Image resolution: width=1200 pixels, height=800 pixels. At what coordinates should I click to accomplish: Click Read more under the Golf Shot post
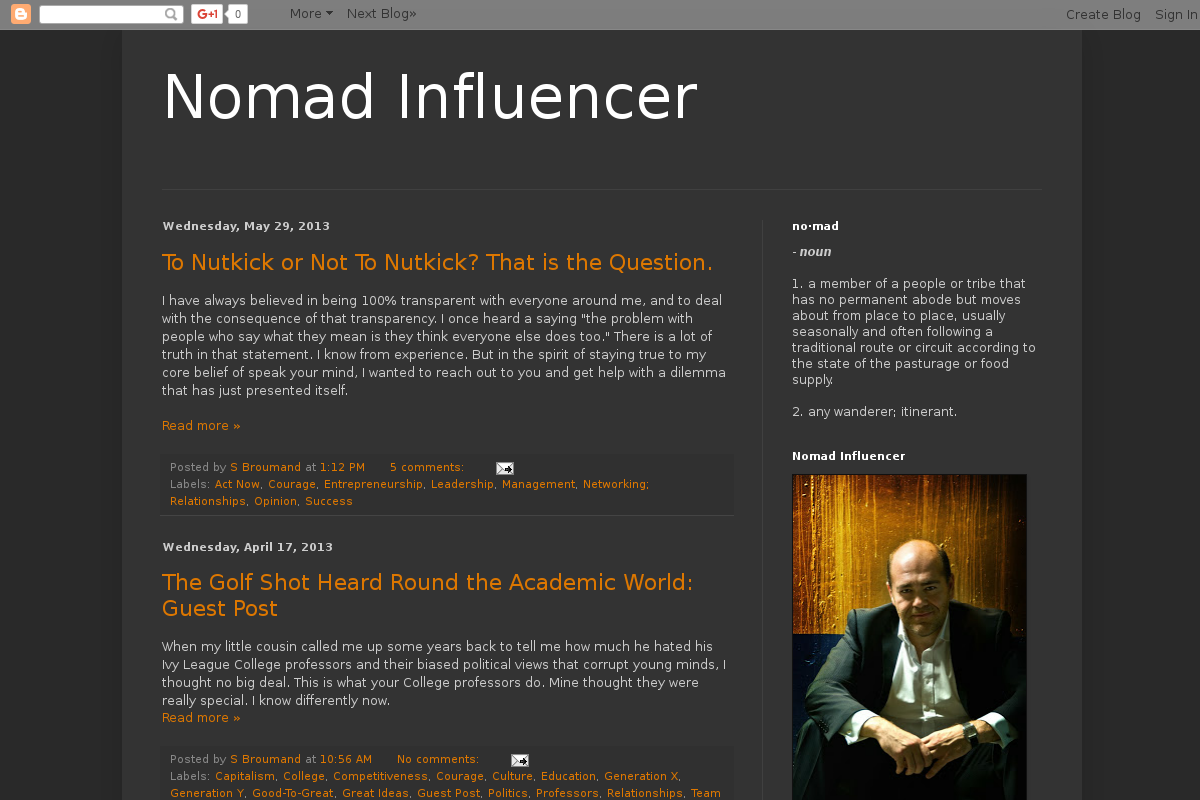tap(201, 718)
